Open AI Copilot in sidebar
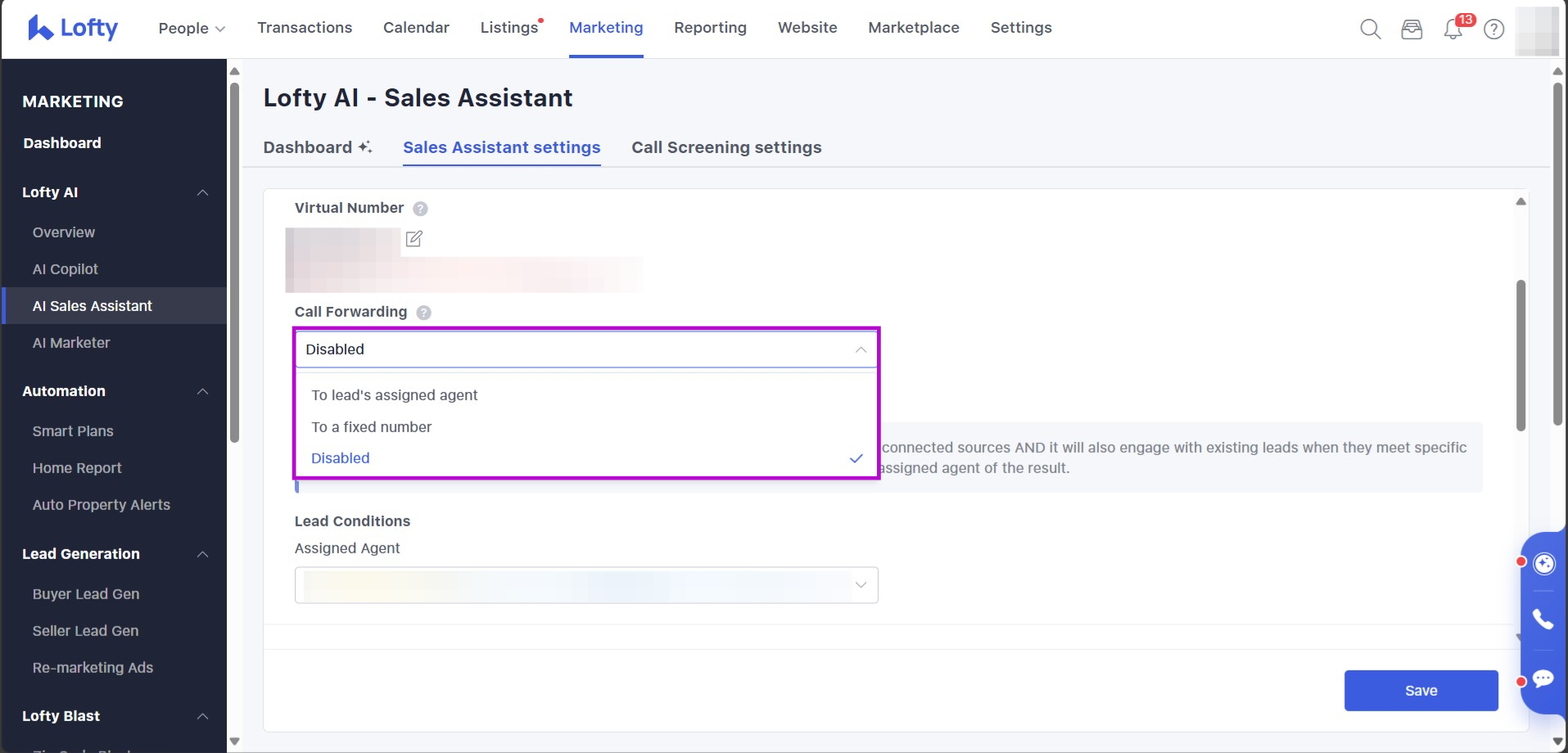This screenshot has height=753, width=1568. [x=66, y=269]
